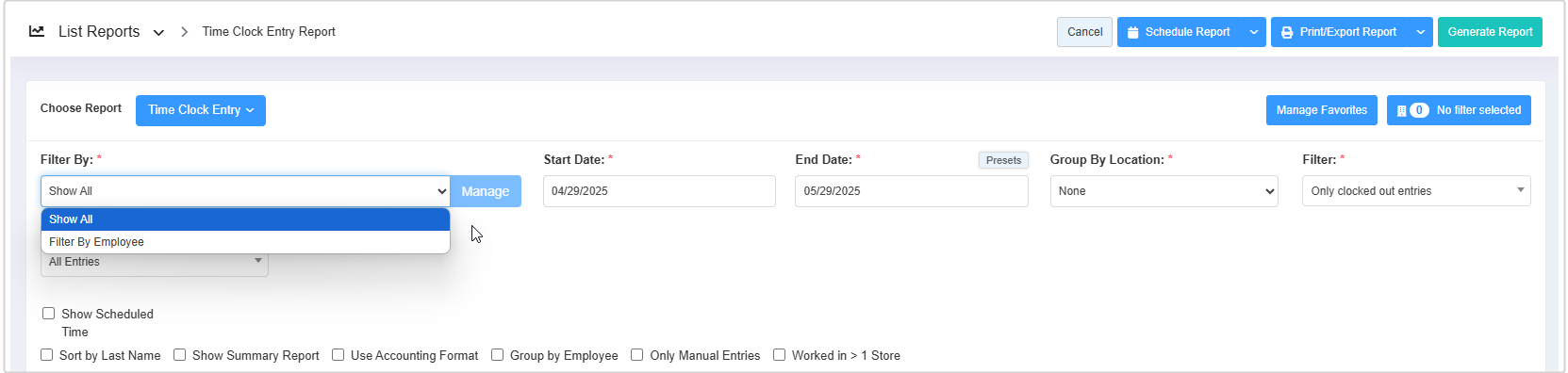Toggle the Group by Employee checkbox
Viewport: 1568px width, 373px height.
pyautogui.click(x=497, y=355)
